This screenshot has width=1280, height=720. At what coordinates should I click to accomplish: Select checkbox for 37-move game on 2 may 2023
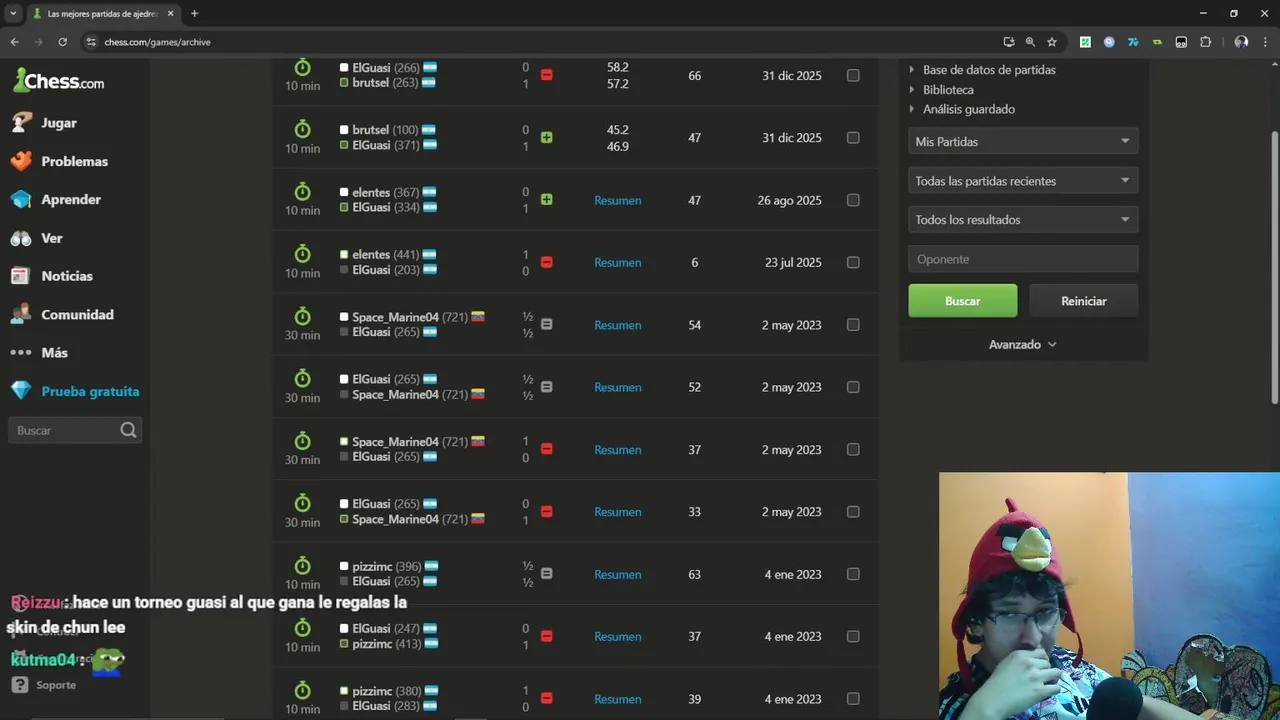(x=853, y=449)
